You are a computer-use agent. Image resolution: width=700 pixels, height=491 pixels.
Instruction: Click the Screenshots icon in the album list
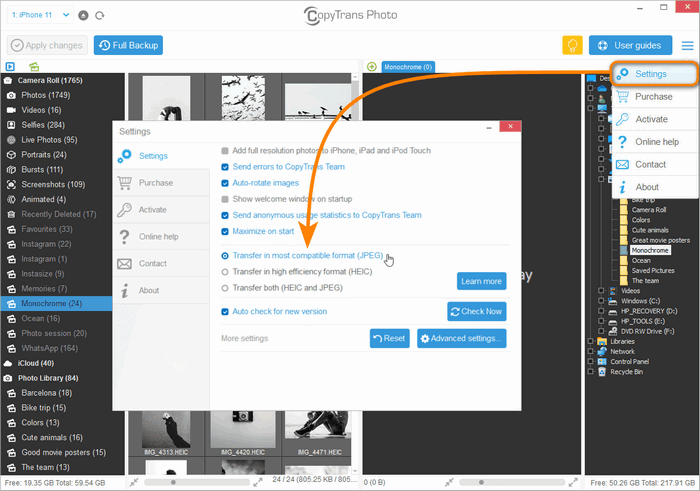click(11, 184)
